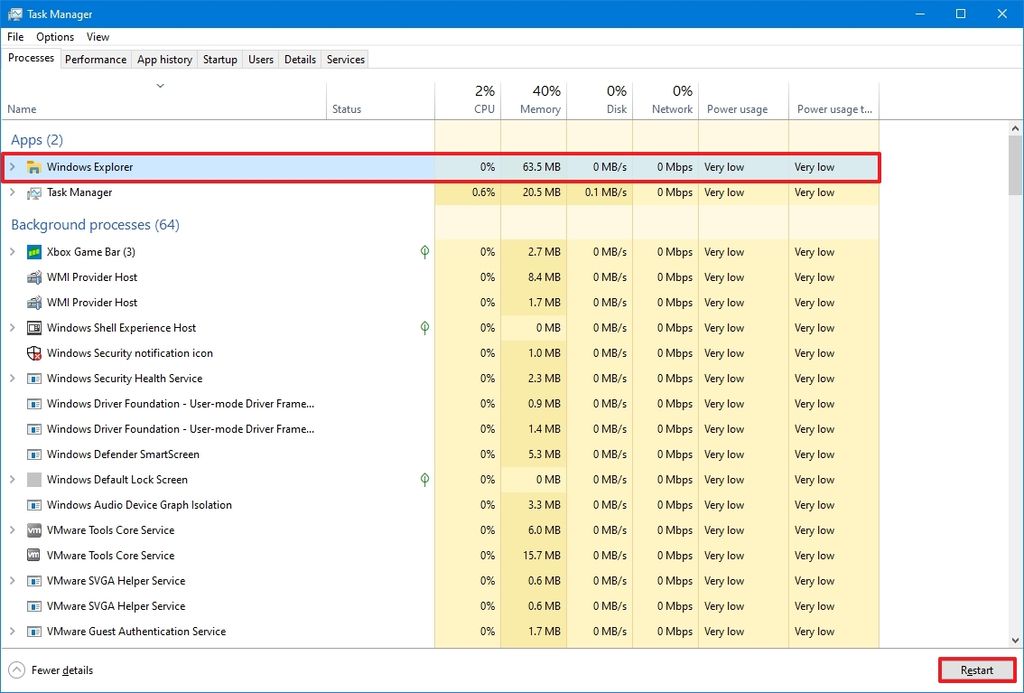Open the Options menu
This screenshot has width=1024, height=693.
point(55,37)
